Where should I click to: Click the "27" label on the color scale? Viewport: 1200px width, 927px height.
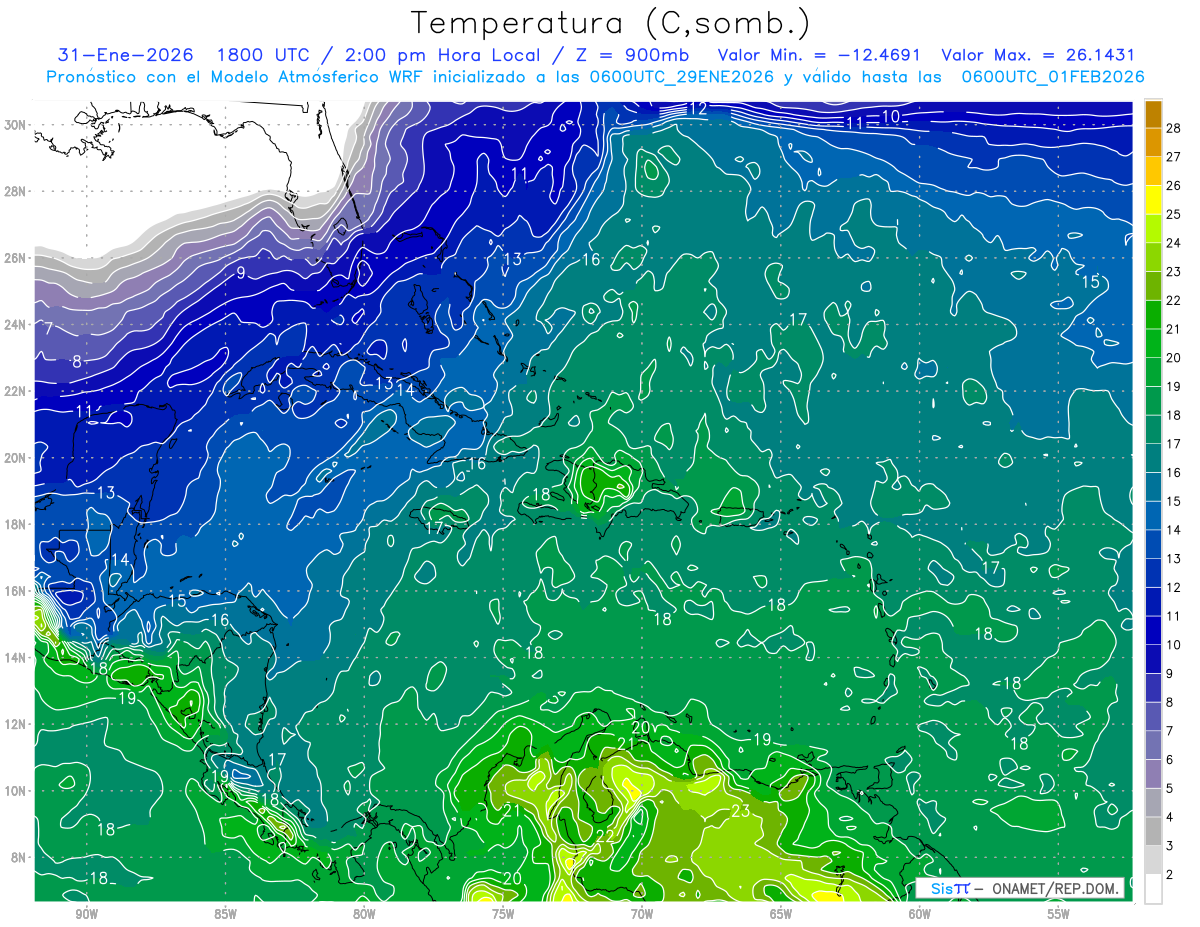[1175, 156]
